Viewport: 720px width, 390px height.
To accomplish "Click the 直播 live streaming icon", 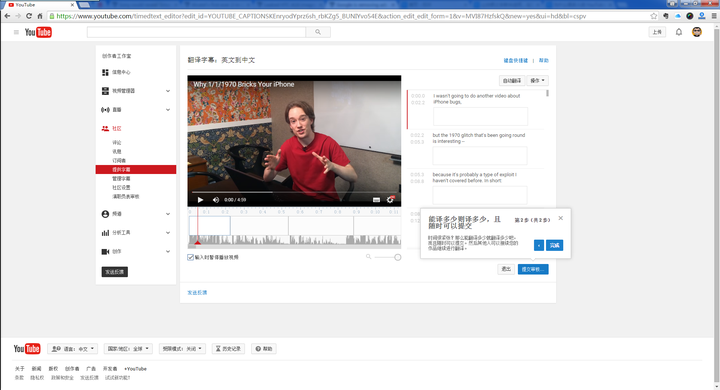I will (105, 110).
